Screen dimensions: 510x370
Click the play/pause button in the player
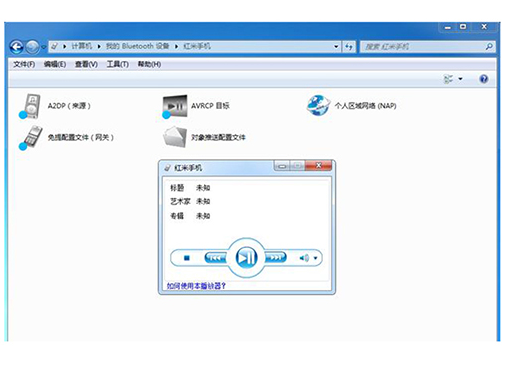246,257
